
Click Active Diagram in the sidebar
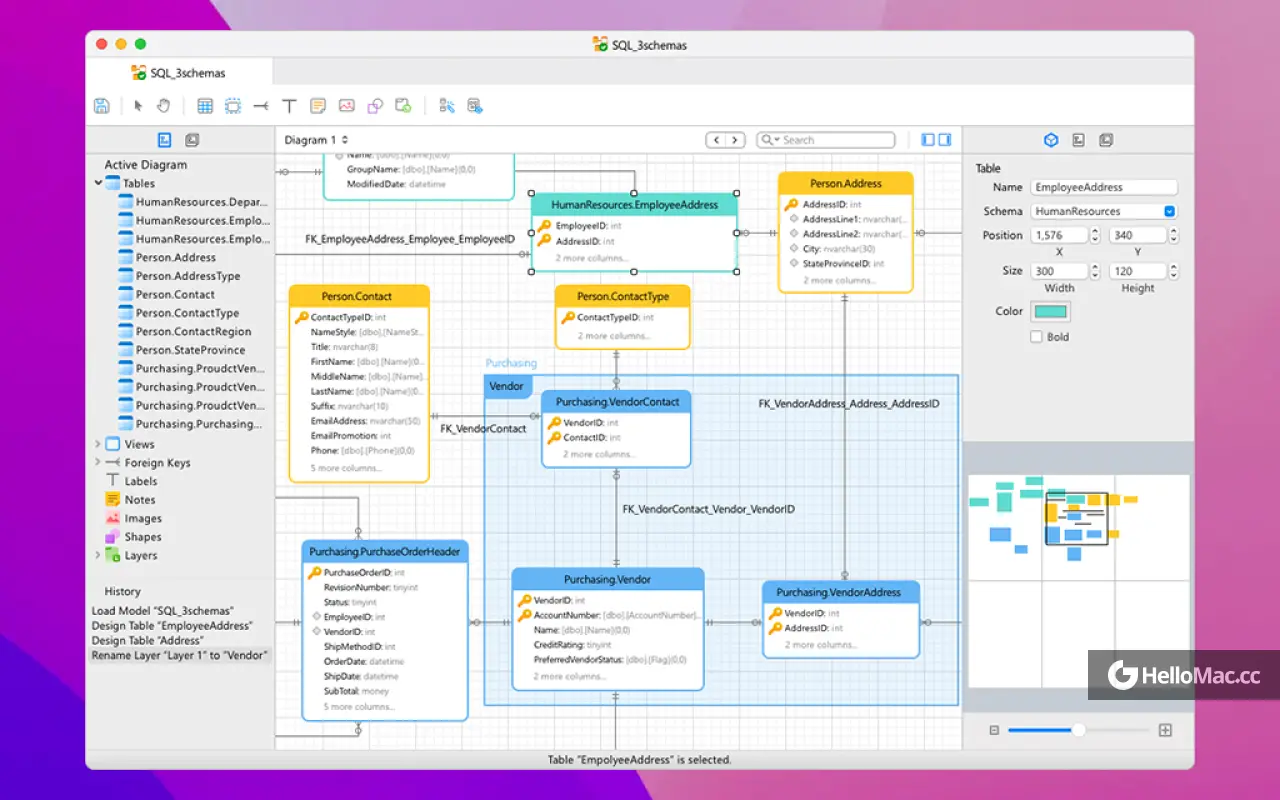click(146, 165)
